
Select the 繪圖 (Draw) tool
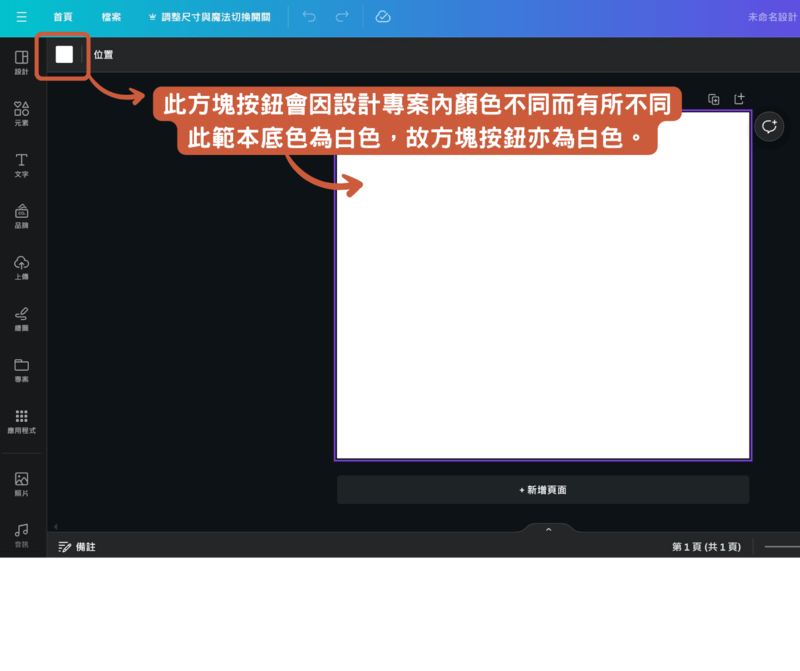pyautogui.click(x=21, y=317)
